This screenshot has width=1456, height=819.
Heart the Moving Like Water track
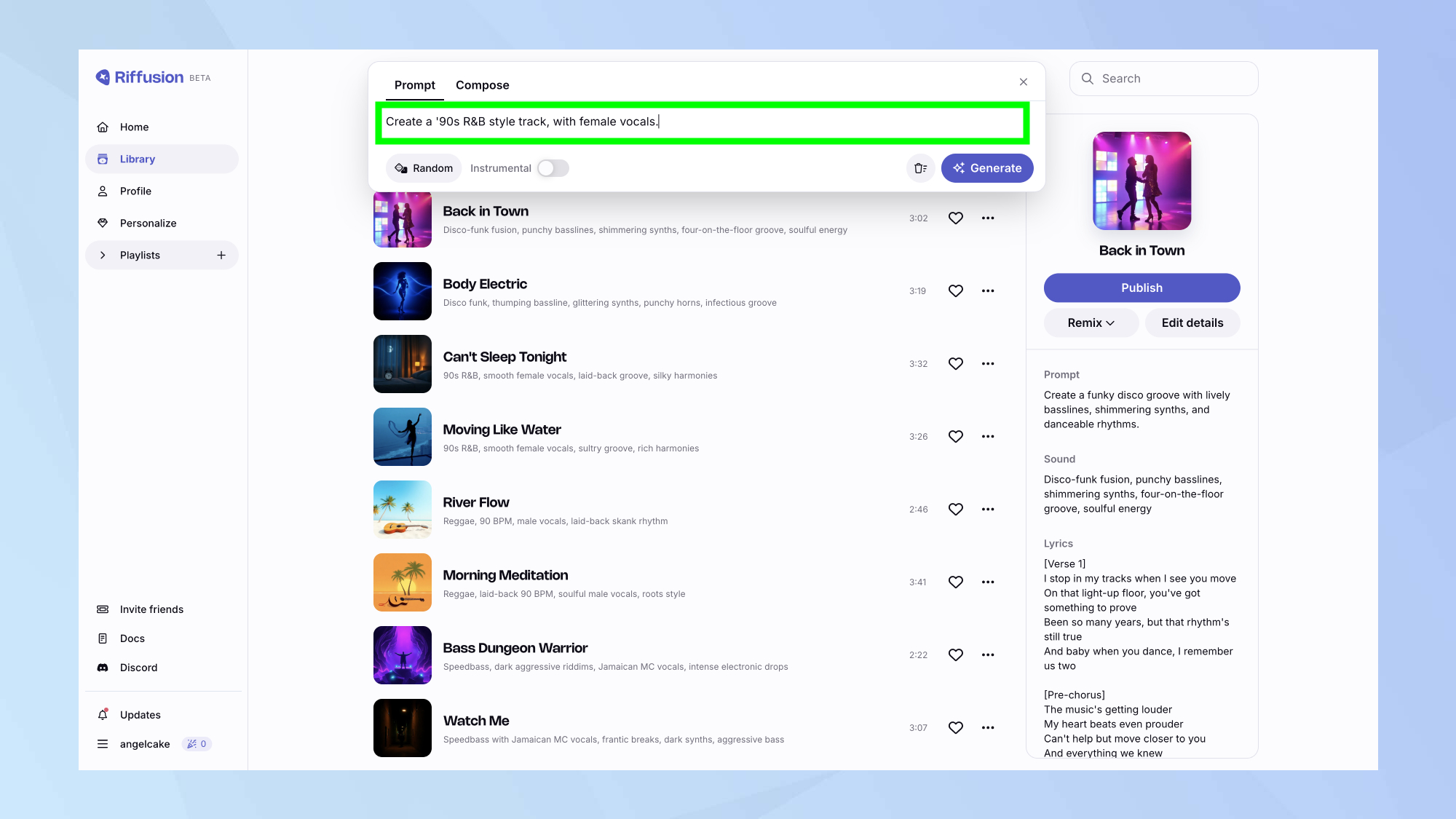coord(955,437)
